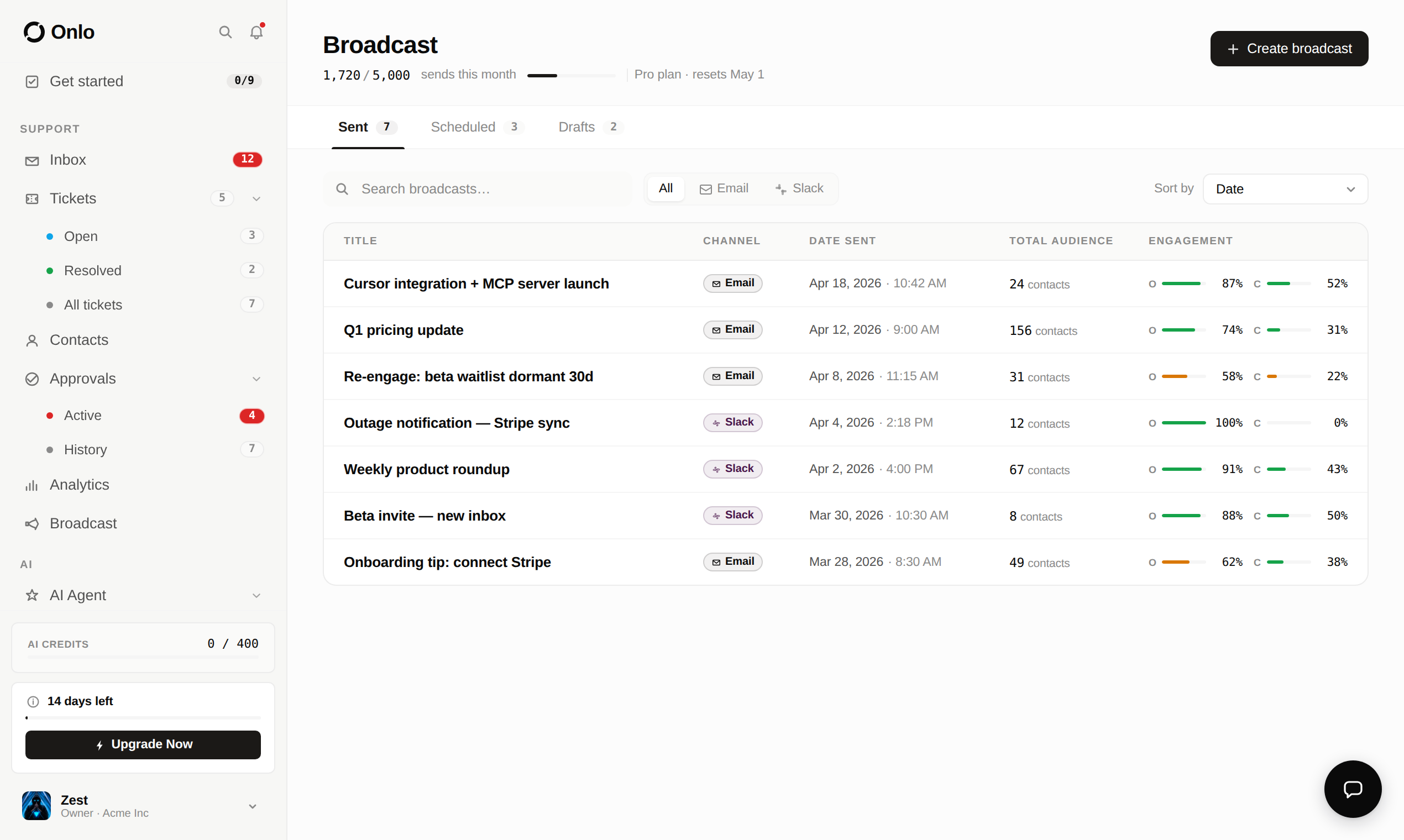This screenshot has height=840, width=1404.
Task: Click the Get started 0/9 counter
Action: point(244,81)
